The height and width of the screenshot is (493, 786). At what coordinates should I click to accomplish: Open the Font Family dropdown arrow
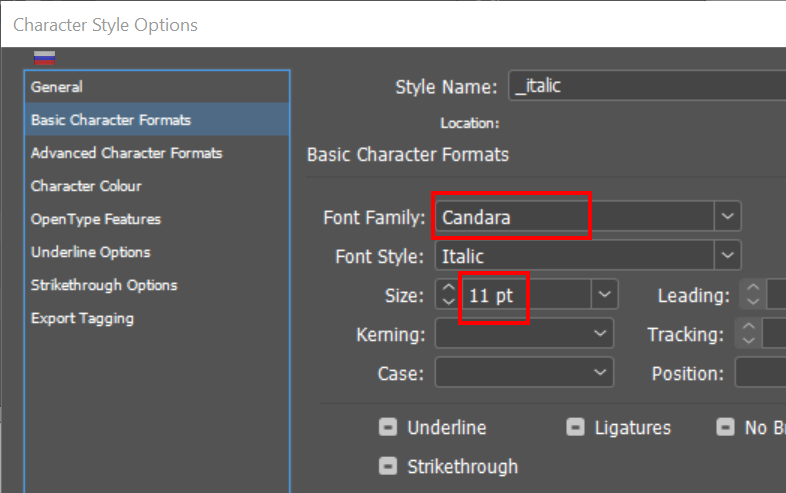coord(727,216)
